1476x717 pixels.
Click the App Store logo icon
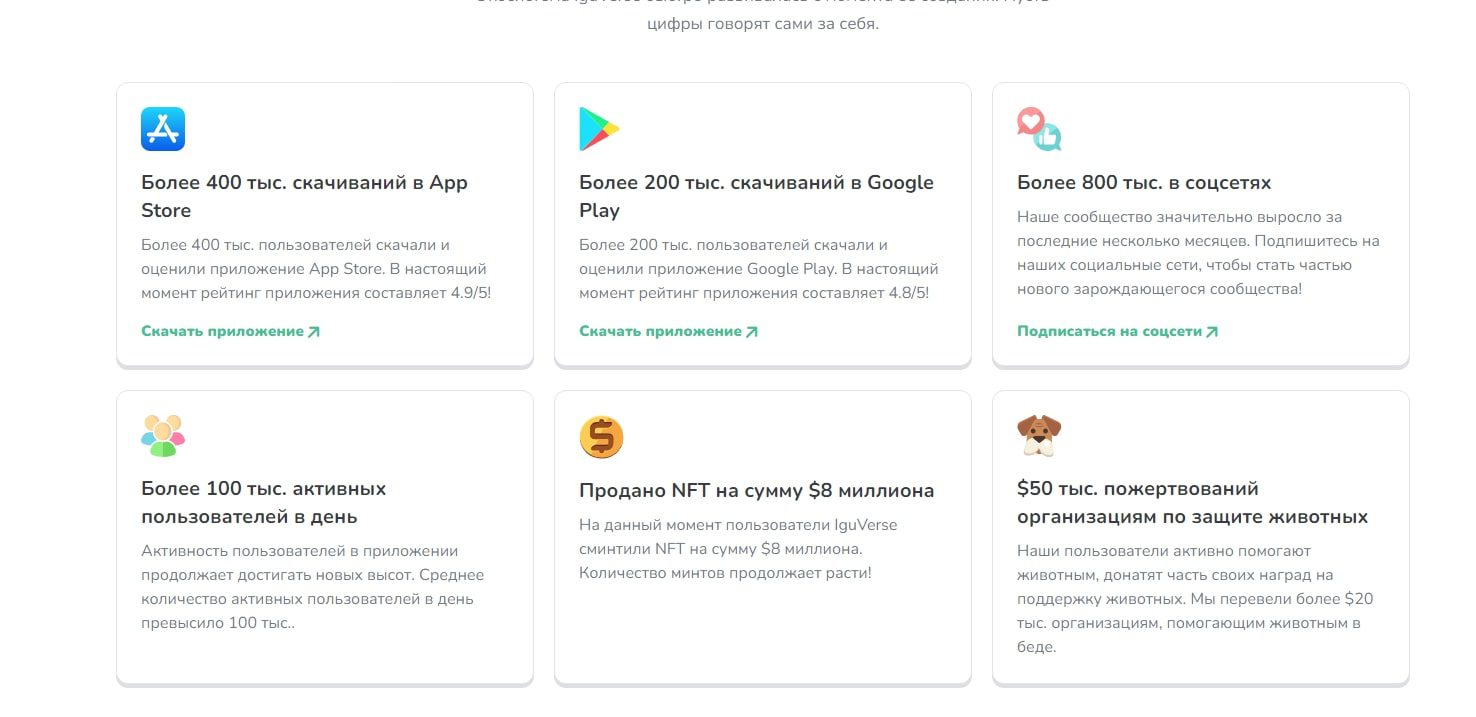pos(163,129)
